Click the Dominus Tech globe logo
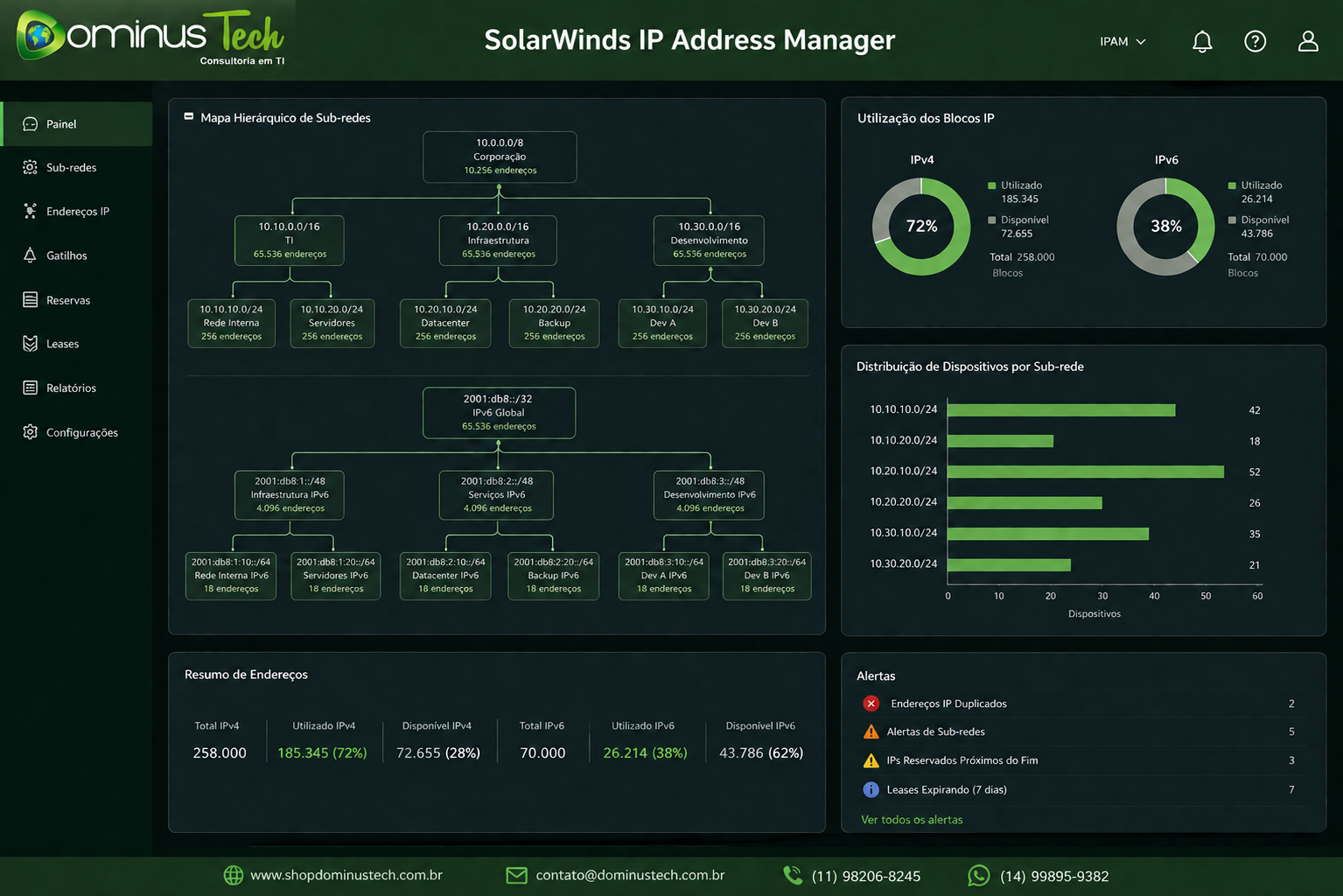The image size is (1343, 896). click(x=39, y=35)
